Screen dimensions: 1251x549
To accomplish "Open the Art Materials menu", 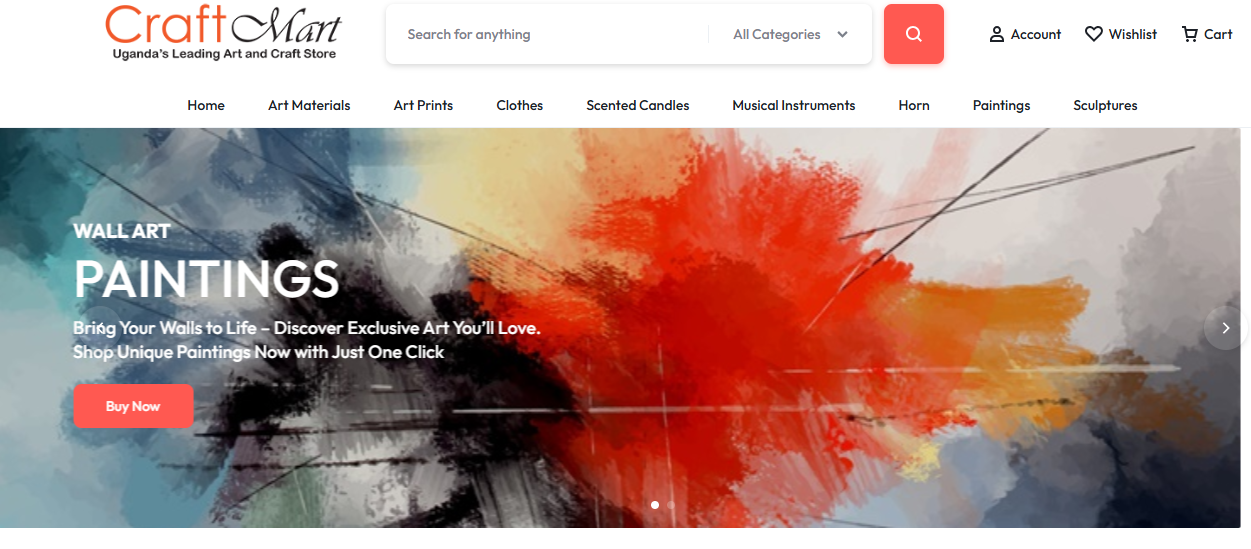I will [x=309, y=105].
